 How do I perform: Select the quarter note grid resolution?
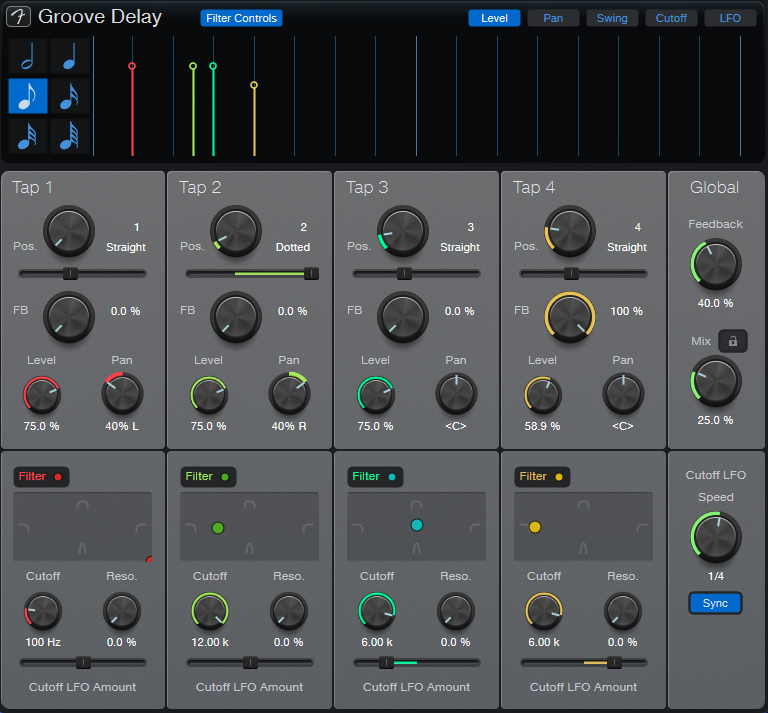tap(69, 58)
